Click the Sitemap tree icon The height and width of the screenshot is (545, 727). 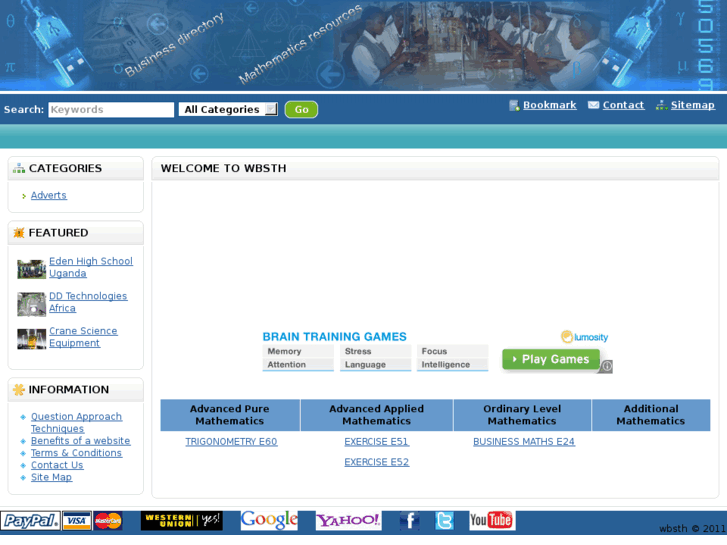click(662, 105)
